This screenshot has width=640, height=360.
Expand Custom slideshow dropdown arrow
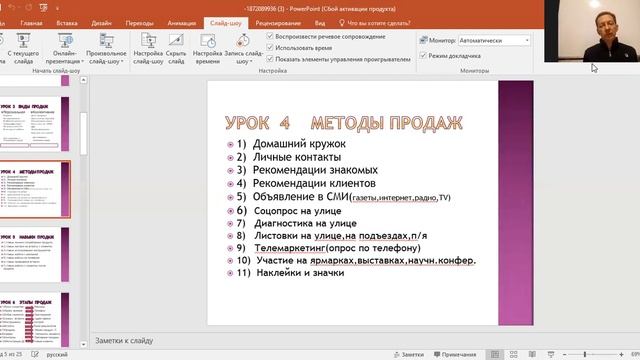(x=122, y=62)
